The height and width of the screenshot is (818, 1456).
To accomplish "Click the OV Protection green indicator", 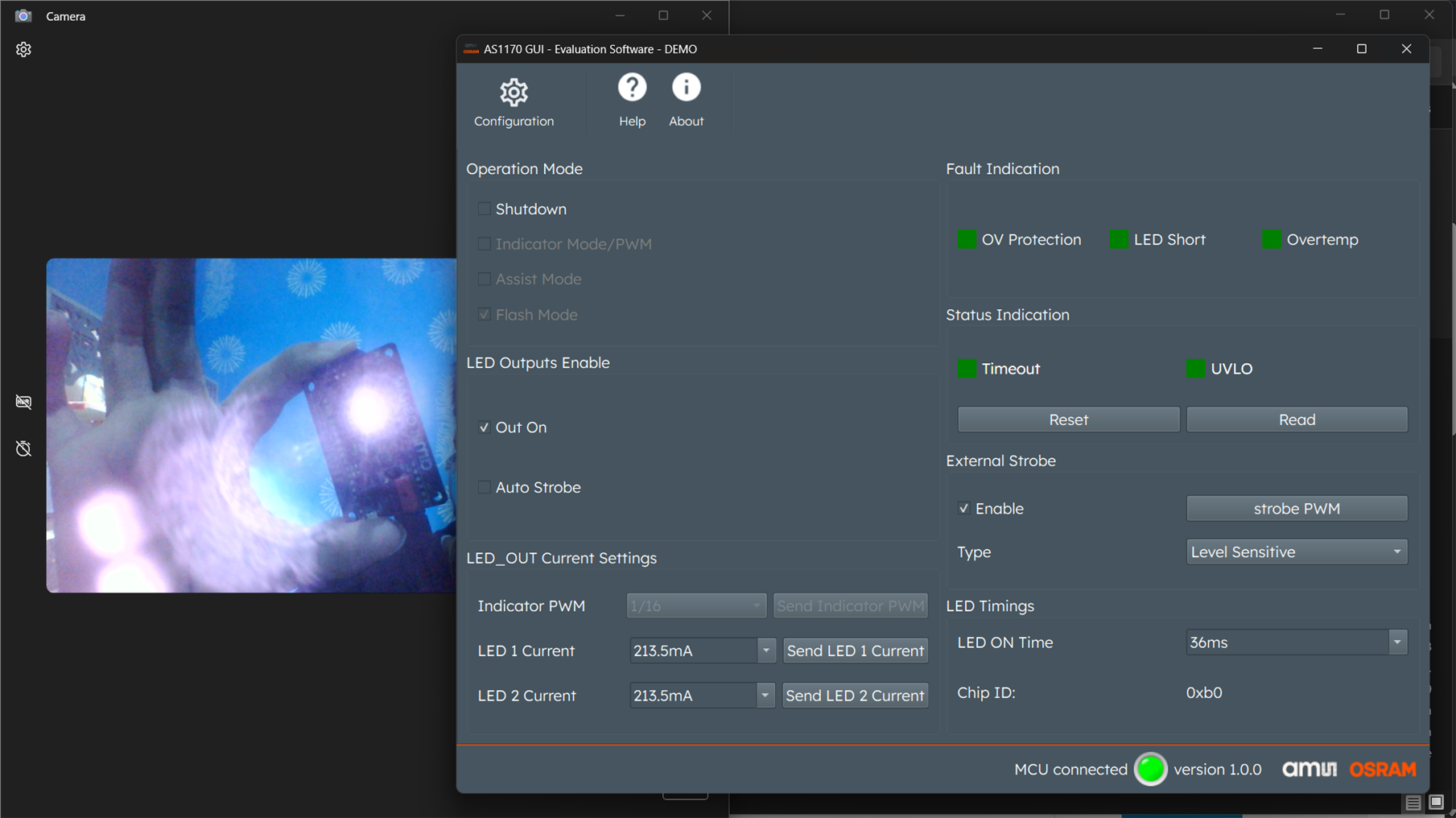I will (x=967, y=240).
